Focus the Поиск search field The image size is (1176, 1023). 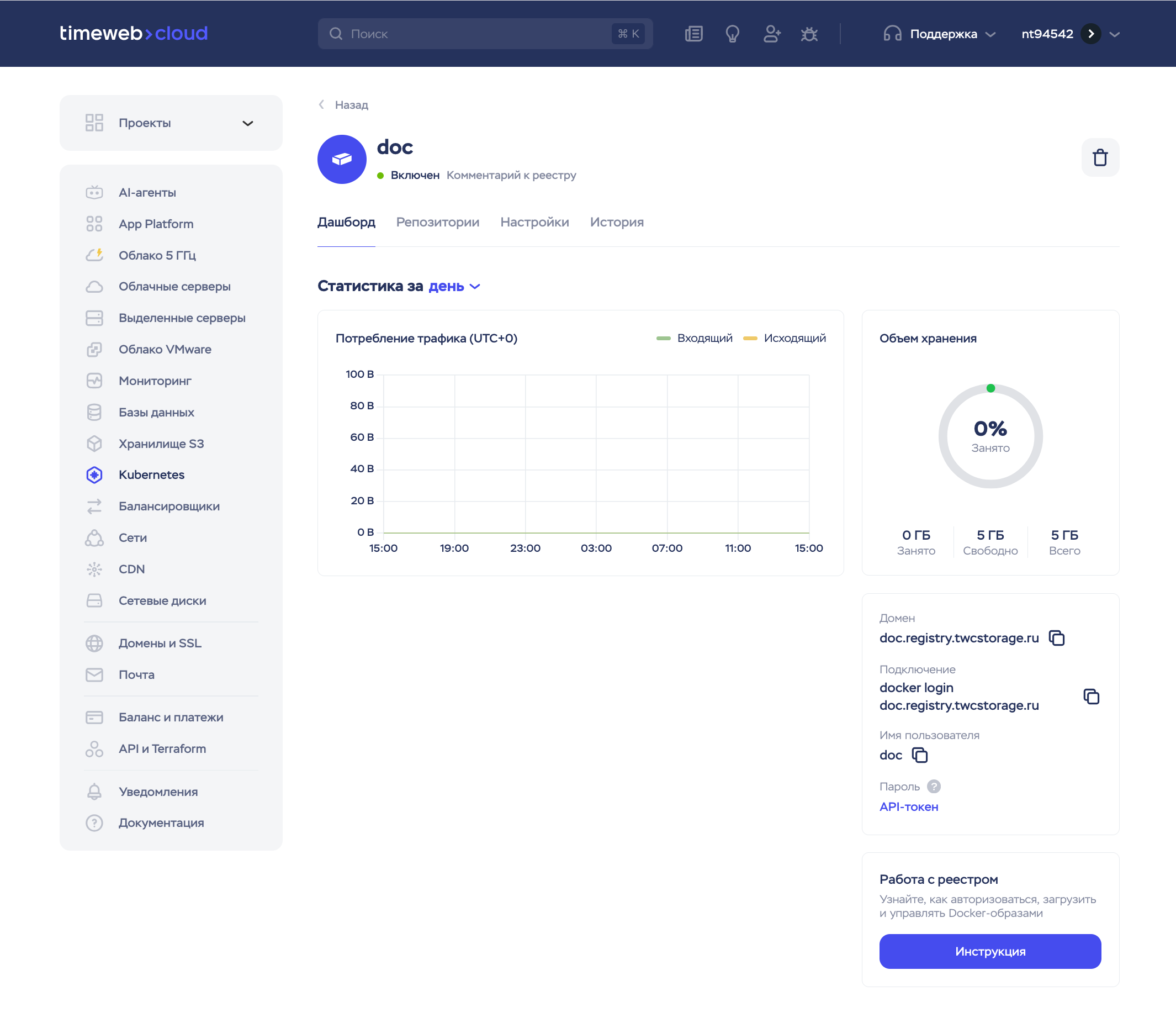[485, 34]
